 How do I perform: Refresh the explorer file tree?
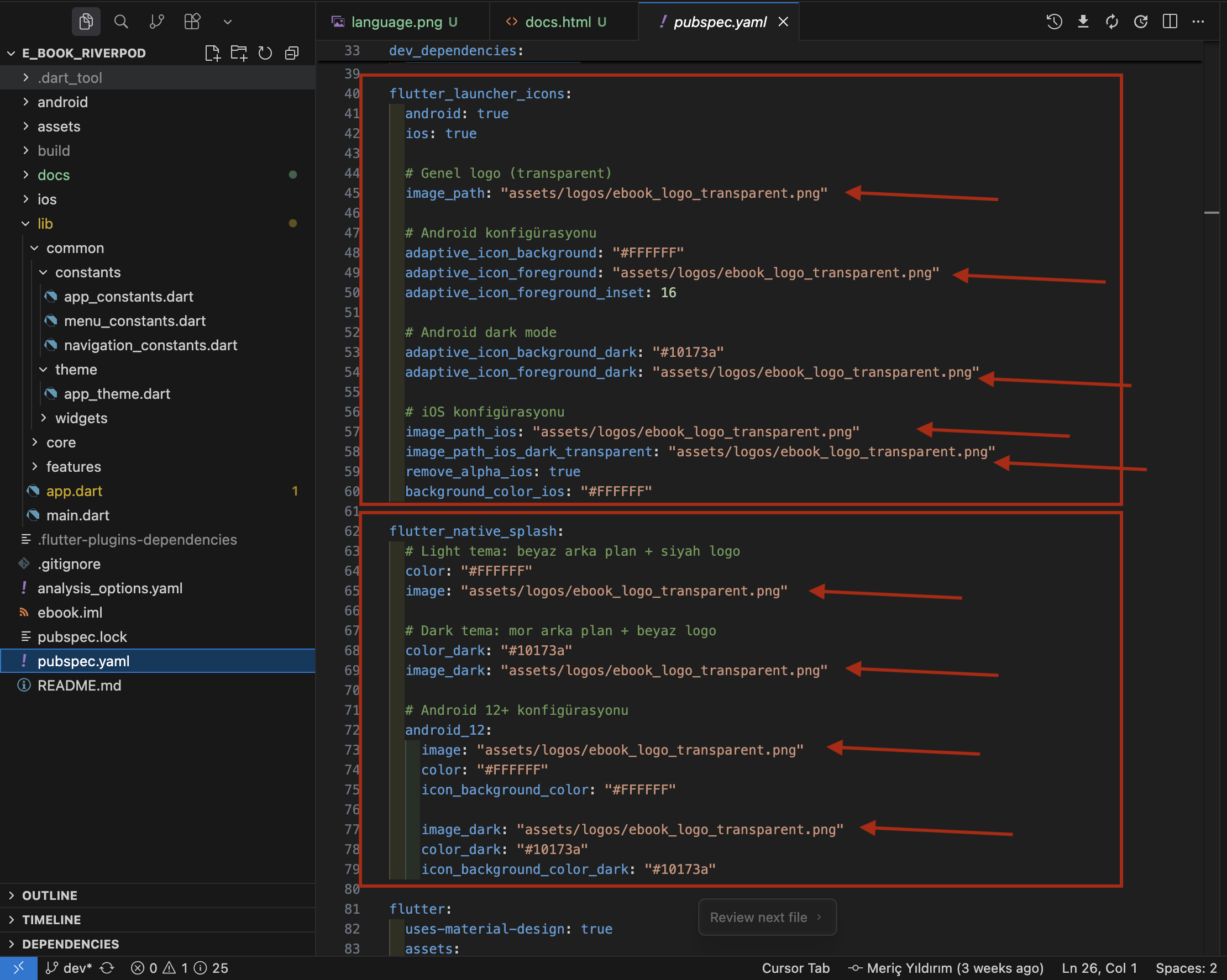point(265,53)
